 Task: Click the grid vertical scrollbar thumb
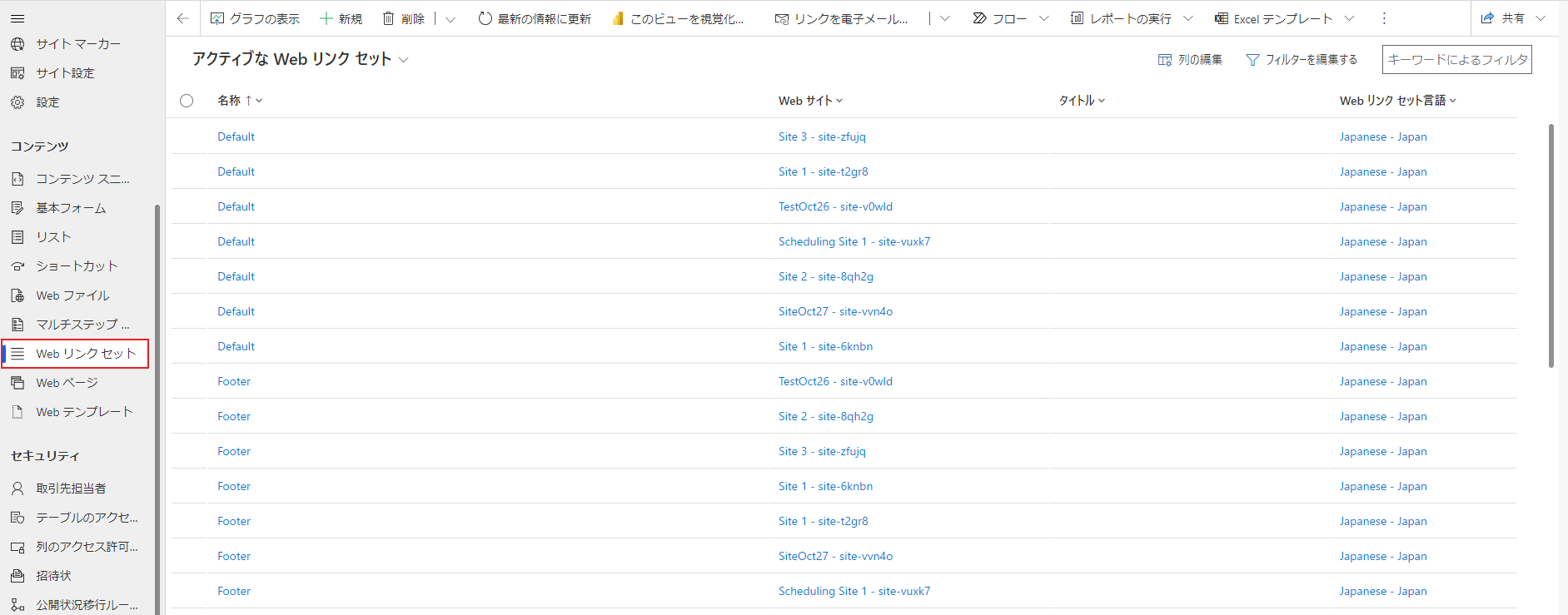(1551, 246)
